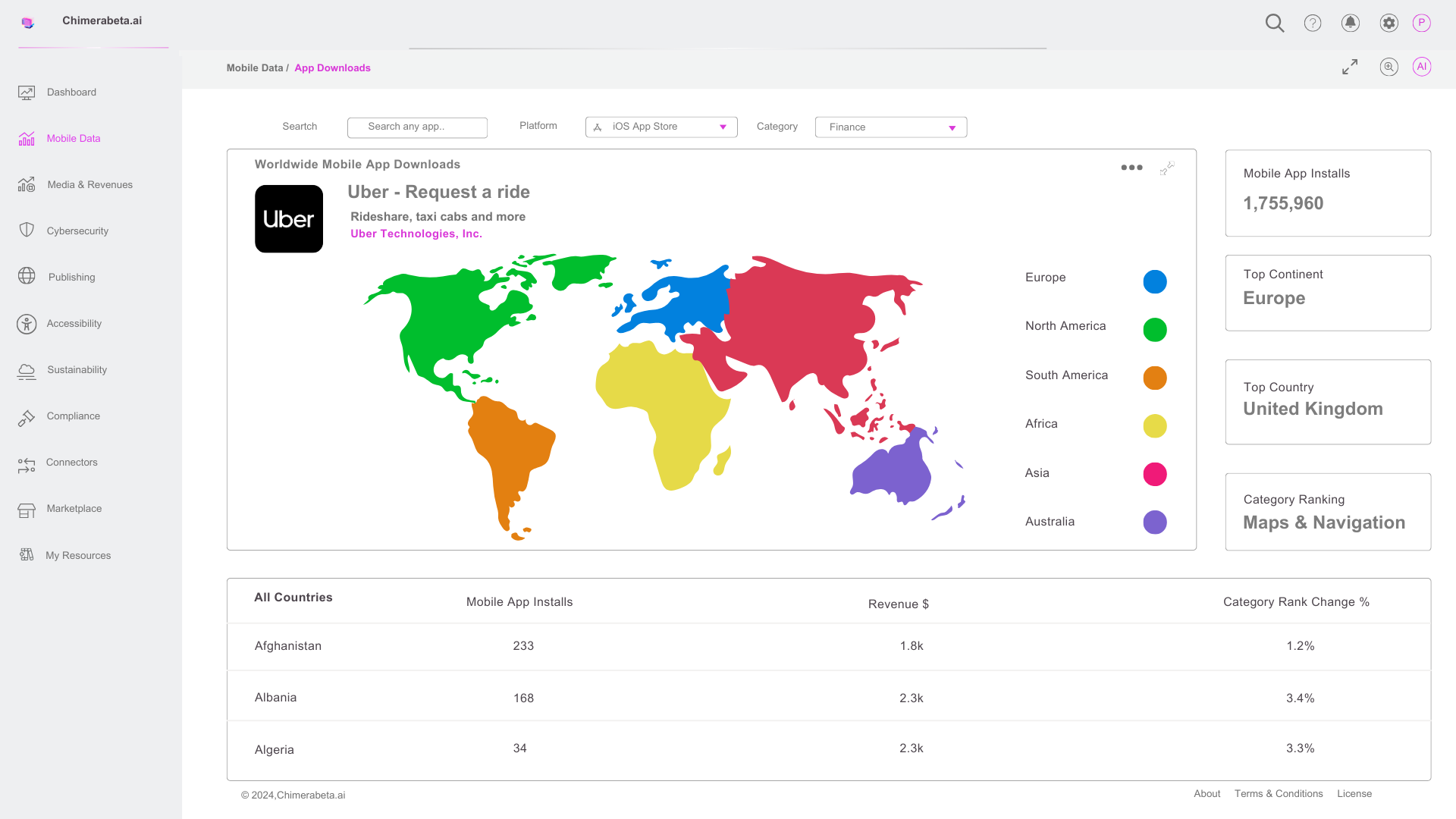This screenshot has height=819, width=1456.
Task: Click Afghanistan's 1.2% rank change
Action: [x=1301, y=646]
